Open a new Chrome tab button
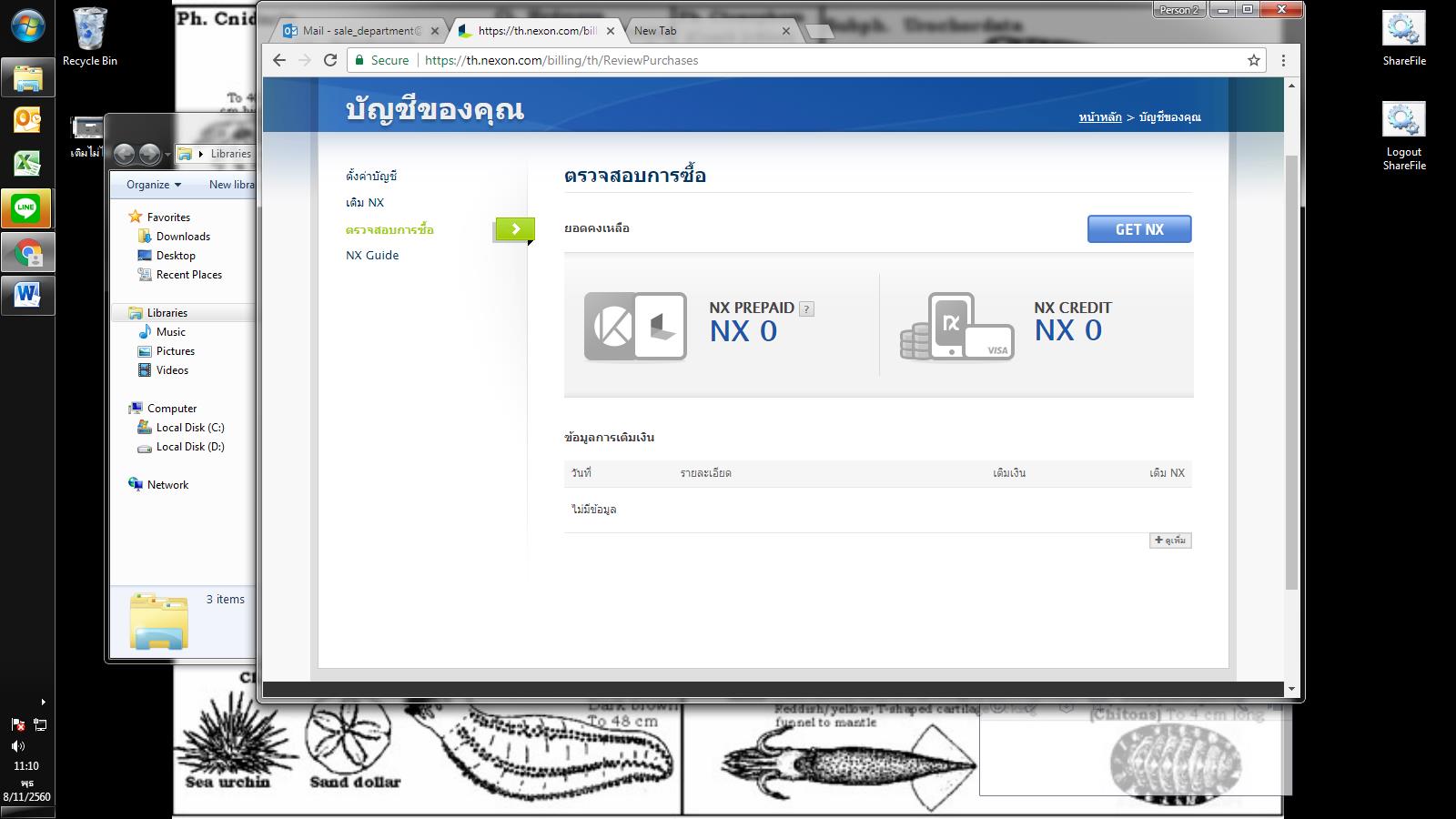Viewport: 1456px width, 819px height. point(819,32)
